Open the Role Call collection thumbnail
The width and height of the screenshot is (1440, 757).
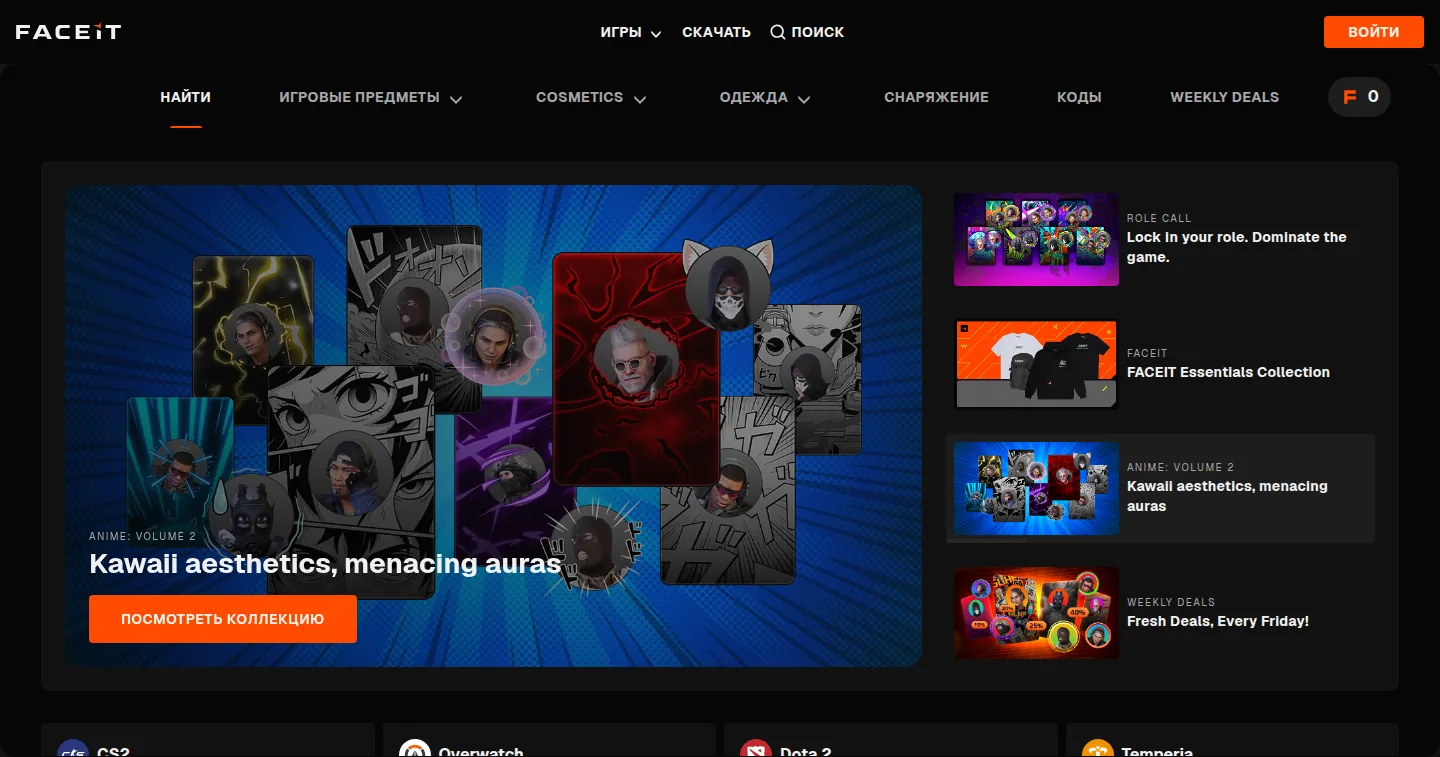(1036, 240)
